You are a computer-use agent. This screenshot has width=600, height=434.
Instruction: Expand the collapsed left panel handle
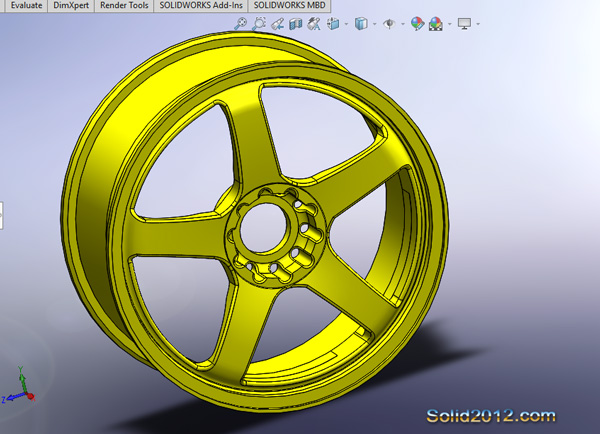(x=2, y=212)
